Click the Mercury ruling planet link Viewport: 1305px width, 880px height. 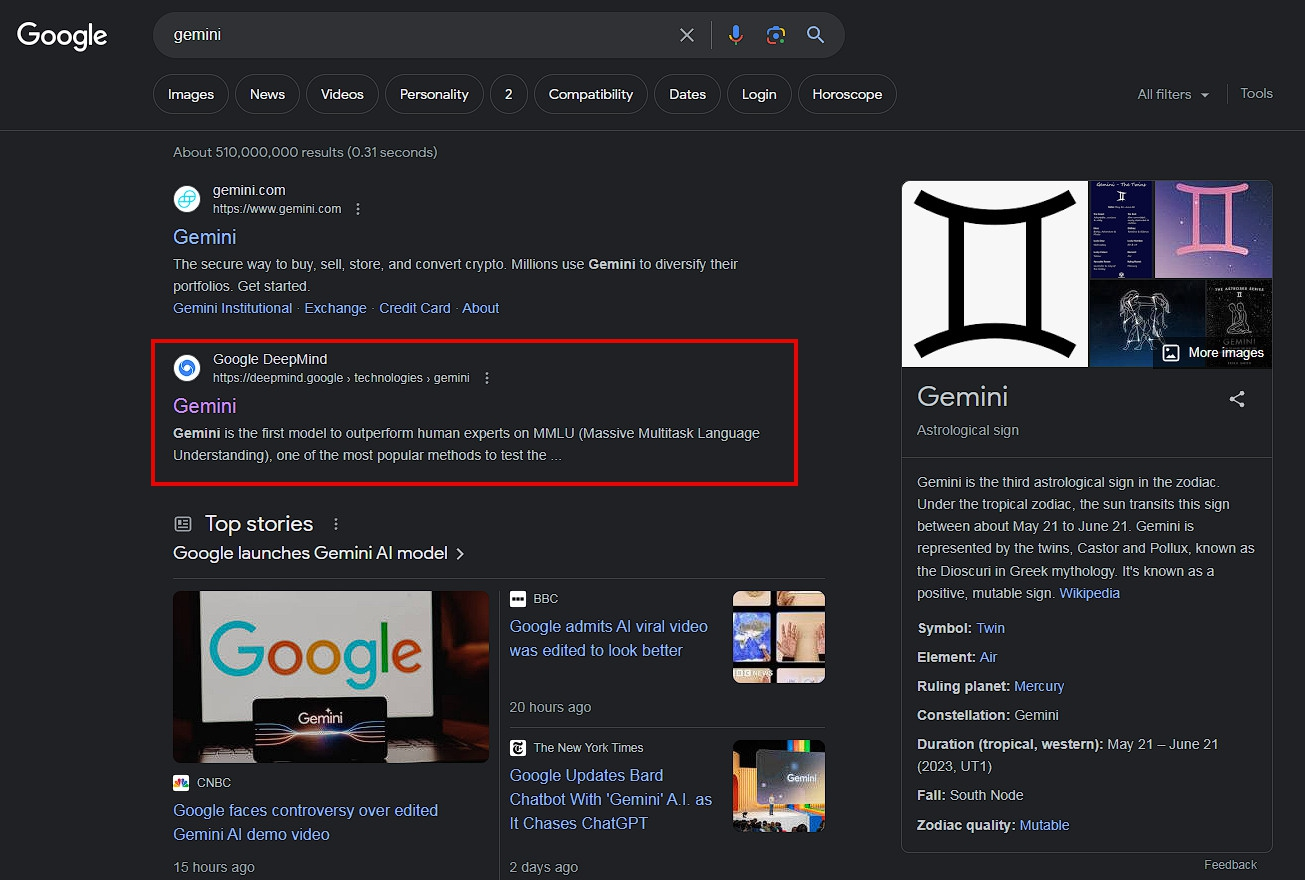tap(1039, 686)
